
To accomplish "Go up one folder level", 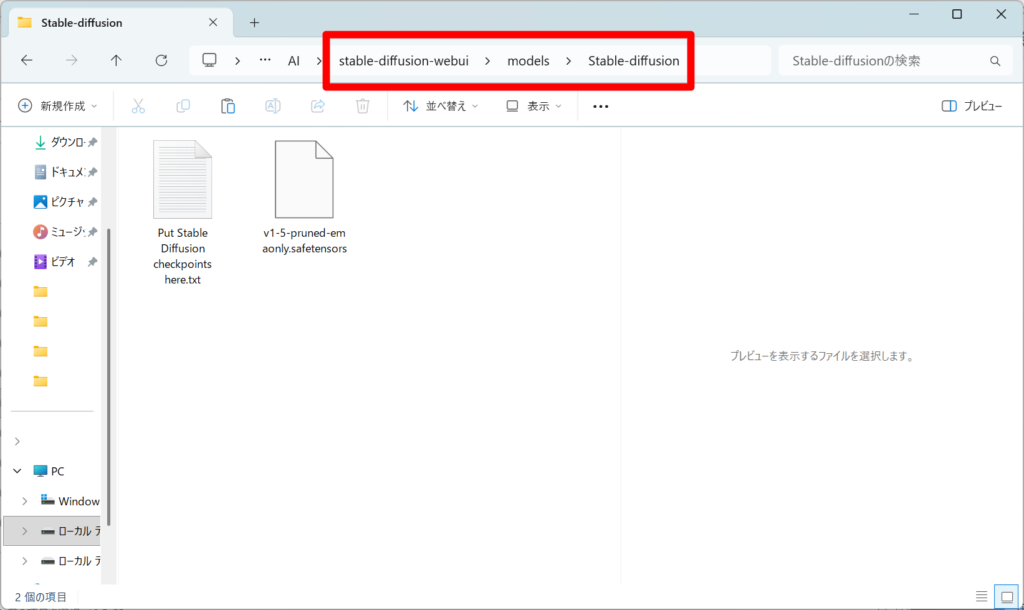I will [x=116, y=60].
